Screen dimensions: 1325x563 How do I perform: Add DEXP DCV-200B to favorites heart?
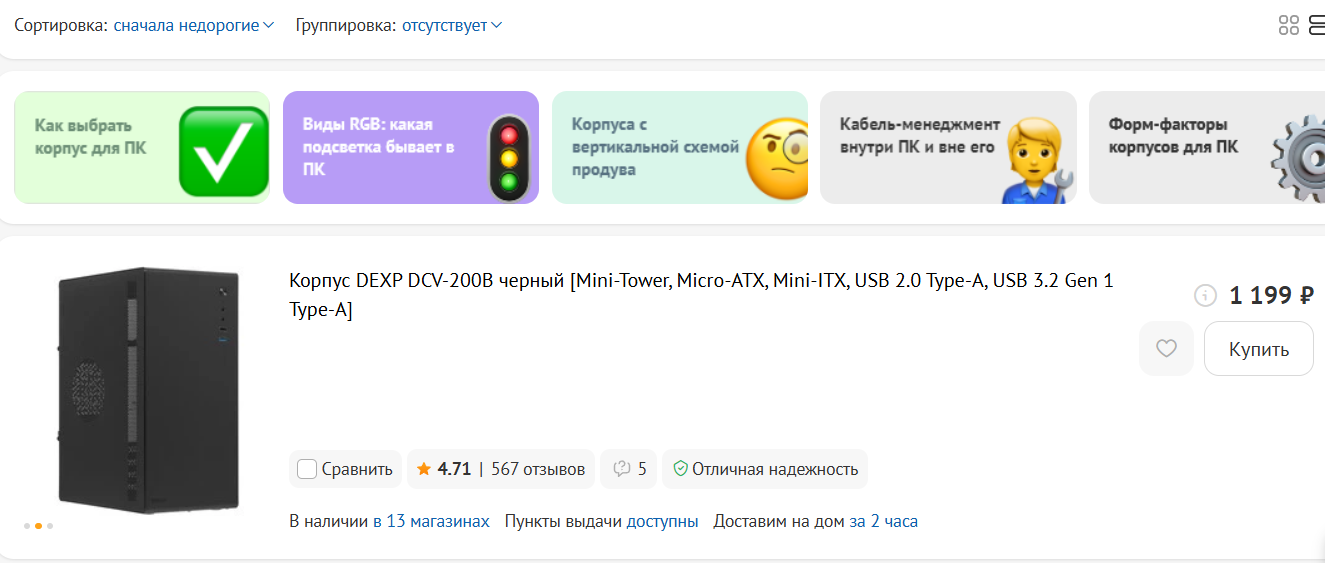[1166, 348]
